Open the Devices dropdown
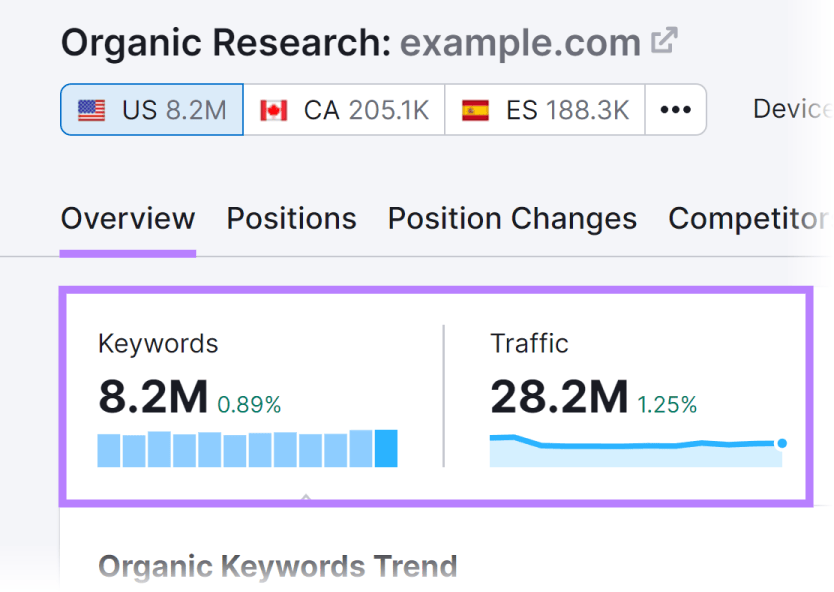 pos(792,109)
